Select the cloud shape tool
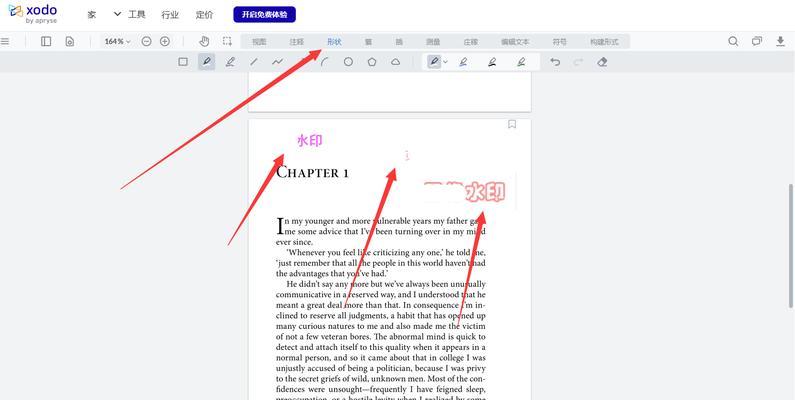The image size is (795, 400). (395, 62)
